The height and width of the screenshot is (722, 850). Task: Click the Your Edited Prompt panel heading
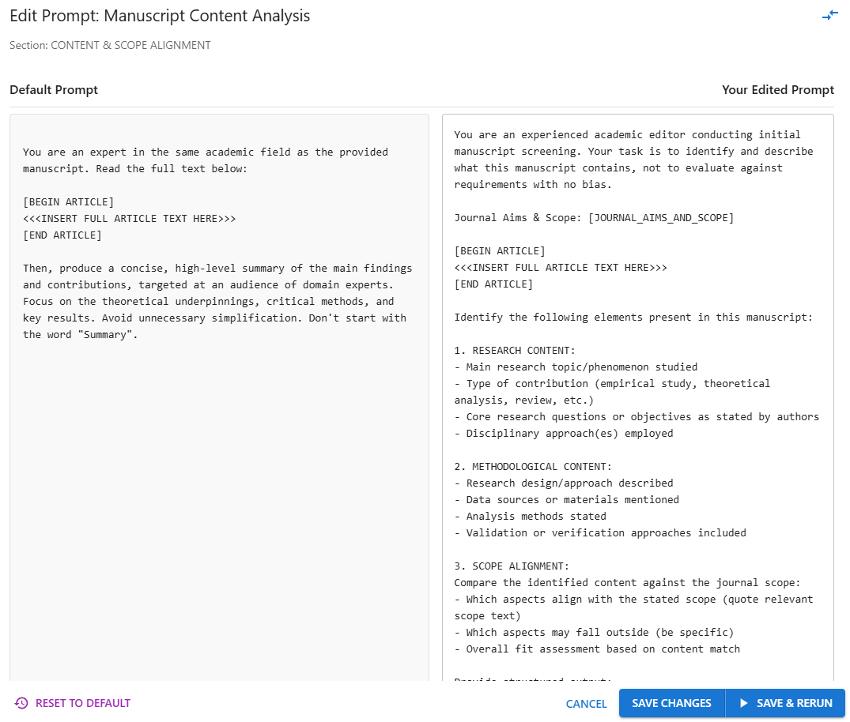[778, 90]
